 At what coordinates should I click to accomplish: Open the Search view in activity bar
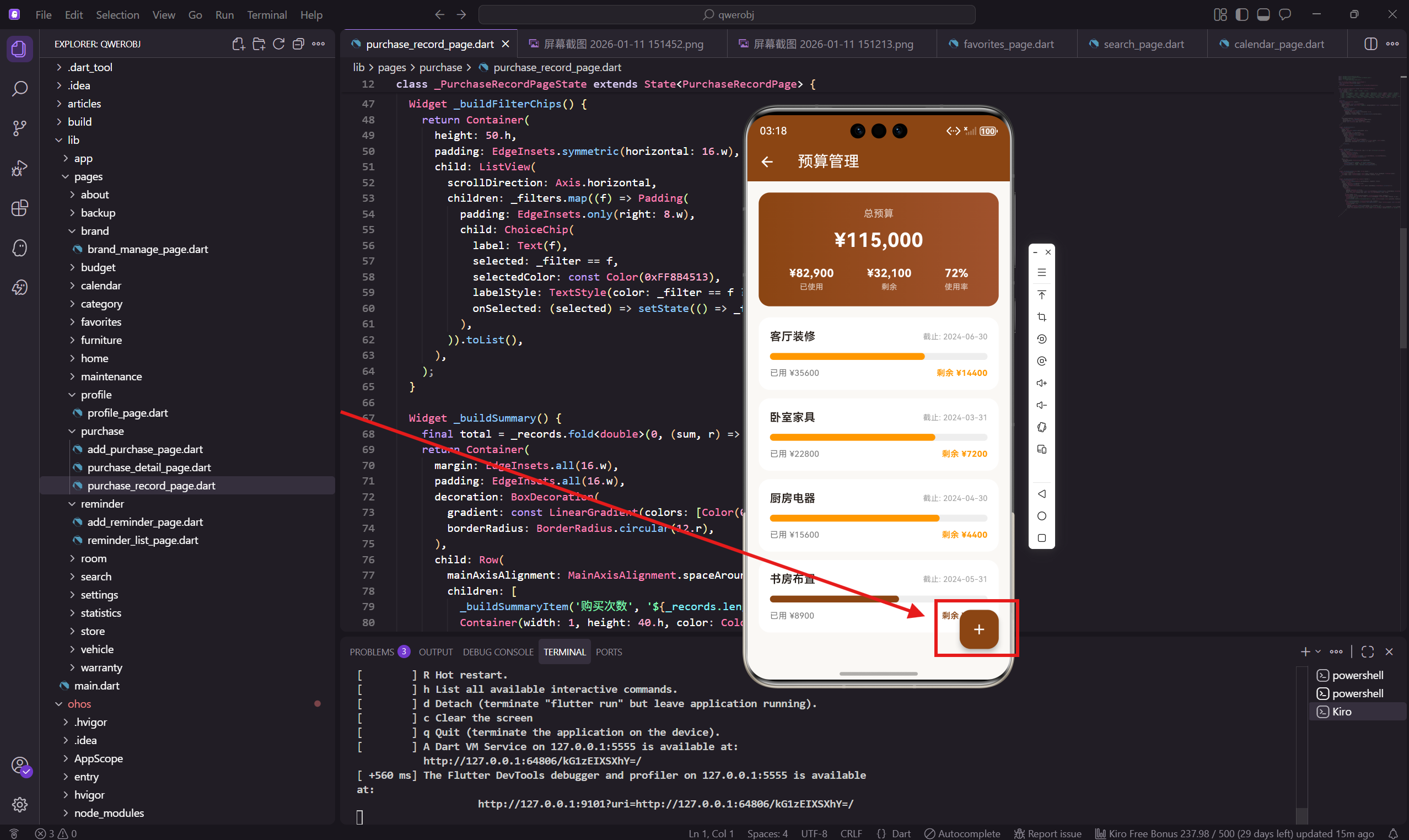(x=19, y=89)
